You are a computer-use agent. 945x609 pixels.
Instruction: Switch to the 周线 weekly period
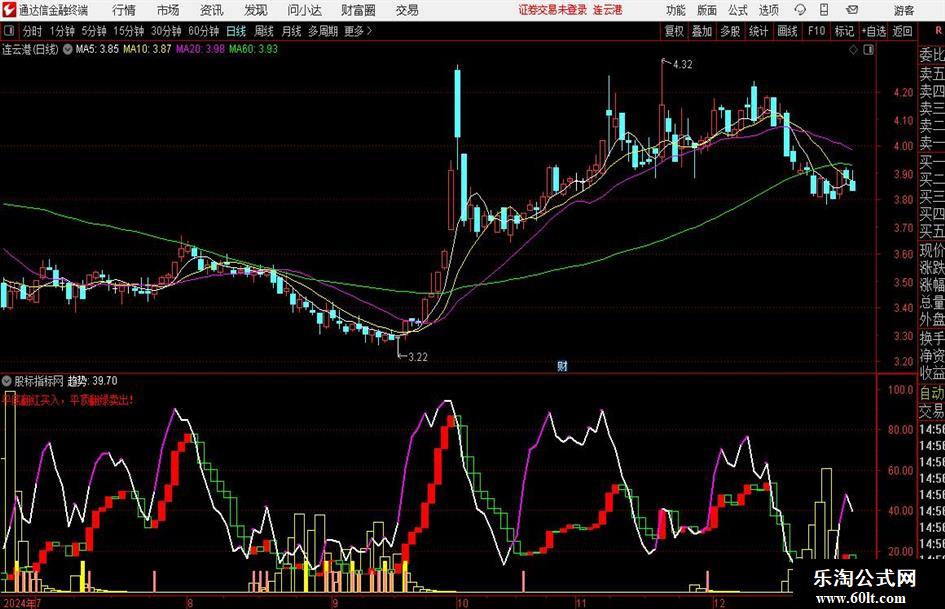click(x=263, y=31)
